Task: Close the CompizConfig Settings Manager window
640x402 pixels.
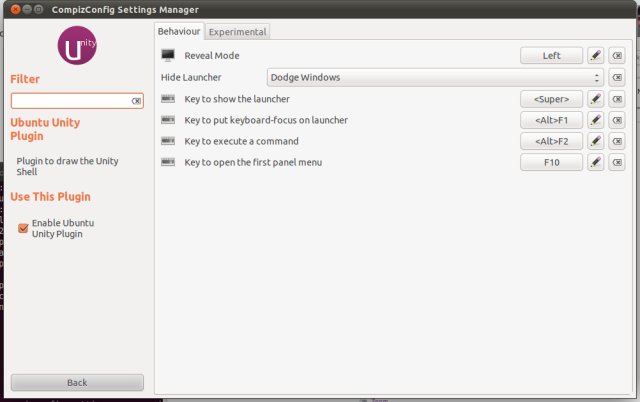Action: (x=16, y=9)
